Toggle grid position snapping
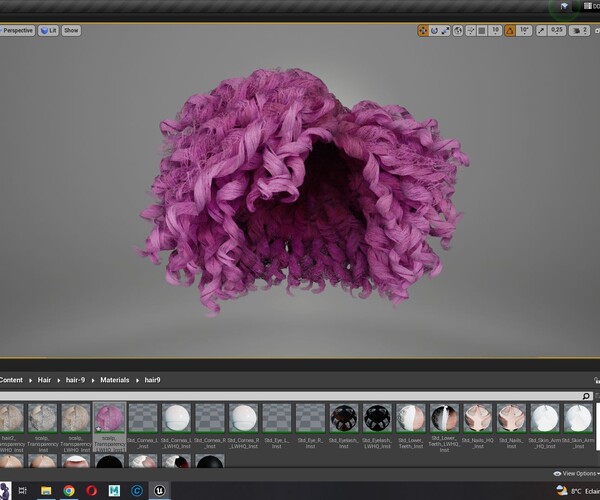This screenshot has height=500, width=600. tap(482, 31)
